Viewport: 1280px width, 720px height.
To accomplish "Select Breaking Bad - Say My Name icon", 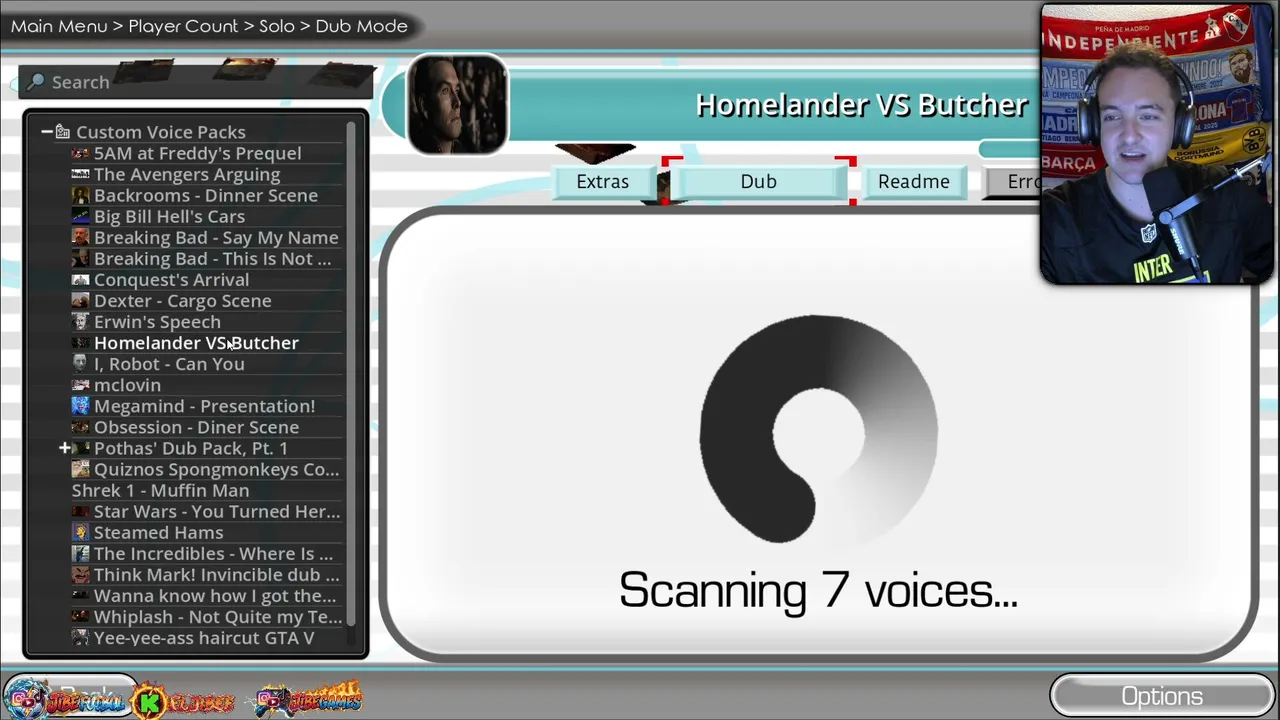I will 80,237.
